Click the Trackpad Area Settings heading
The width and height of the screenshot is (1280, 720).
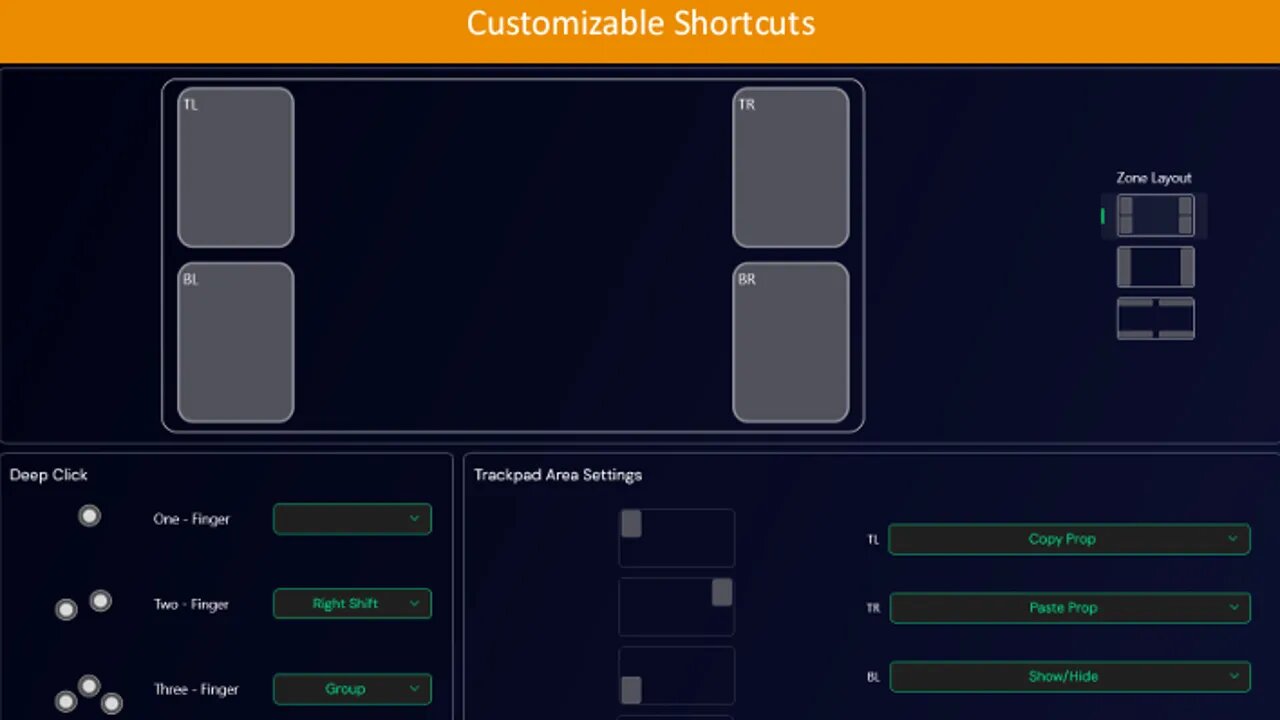(558, 475)
